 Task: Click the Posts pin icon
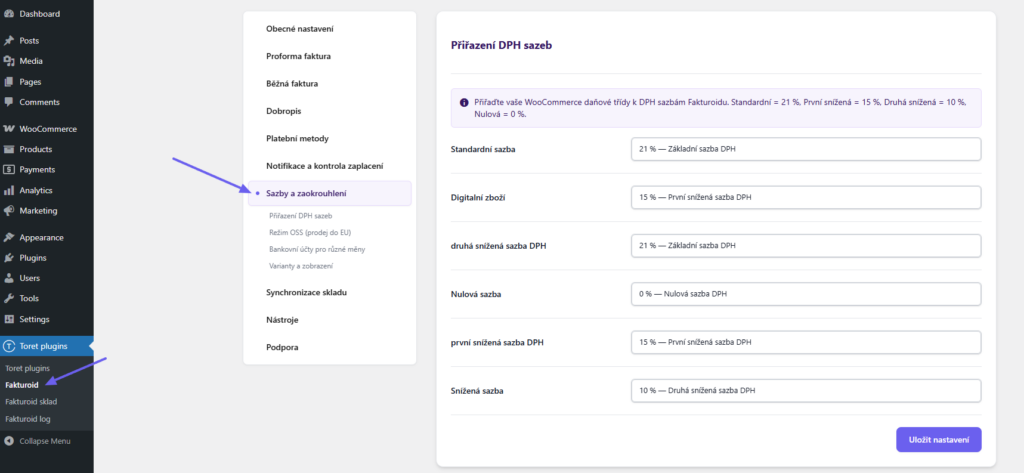[x=9, y=41]
